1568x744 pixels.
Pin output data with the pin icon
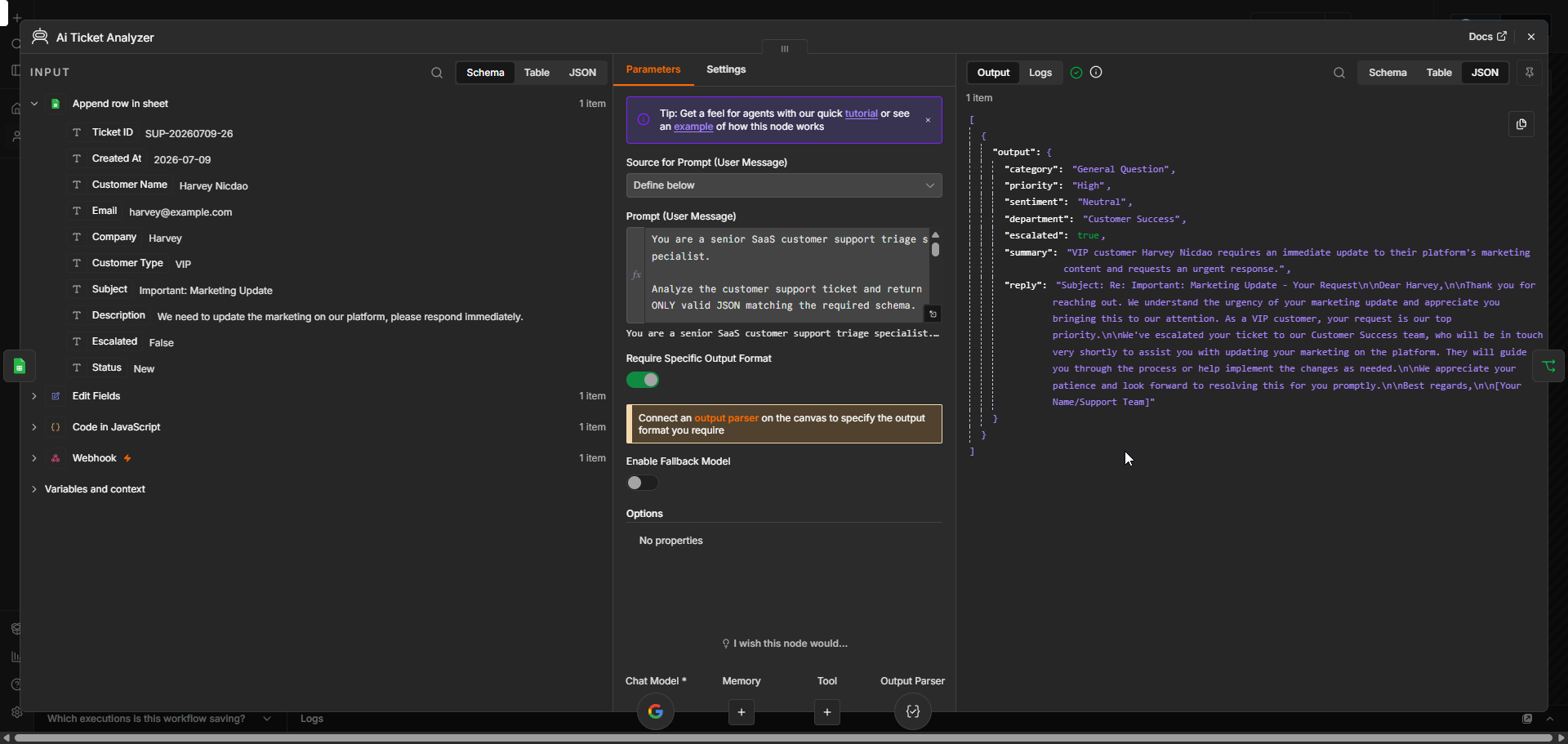click(1530, 73)
